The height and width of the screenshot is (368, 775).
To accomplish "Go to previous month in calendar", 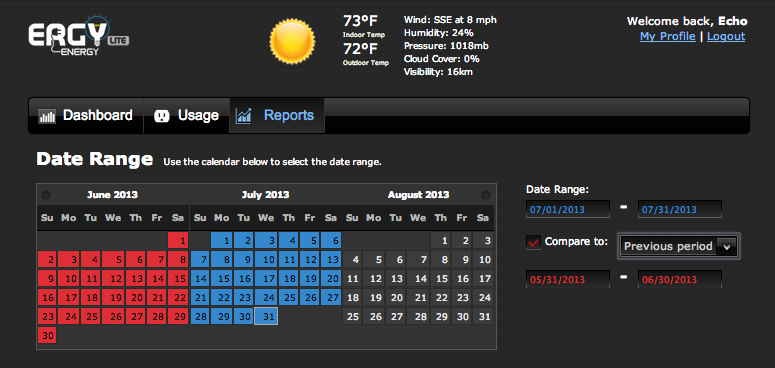I will [46, 195].
